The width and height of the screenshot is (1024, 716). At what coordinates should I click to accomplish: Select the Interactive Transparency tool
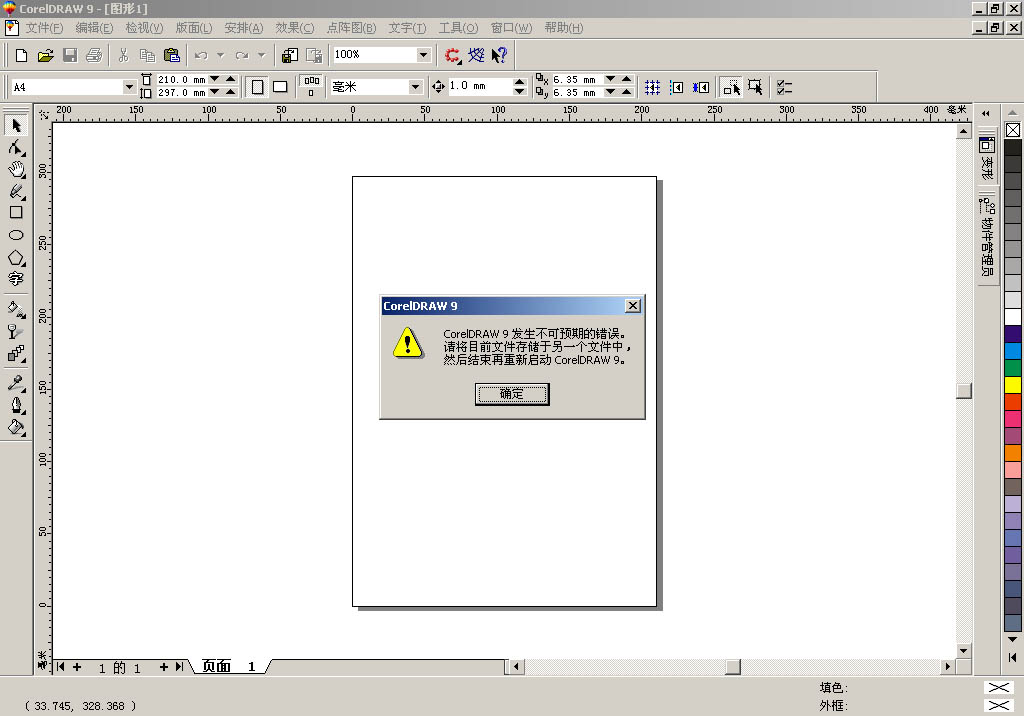point(16,331)
